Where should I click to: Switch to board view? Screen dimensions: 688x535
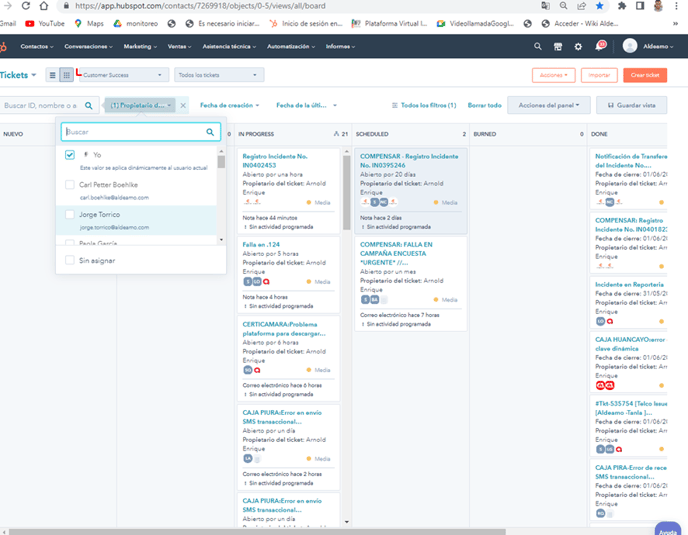(x=66, y=75)
